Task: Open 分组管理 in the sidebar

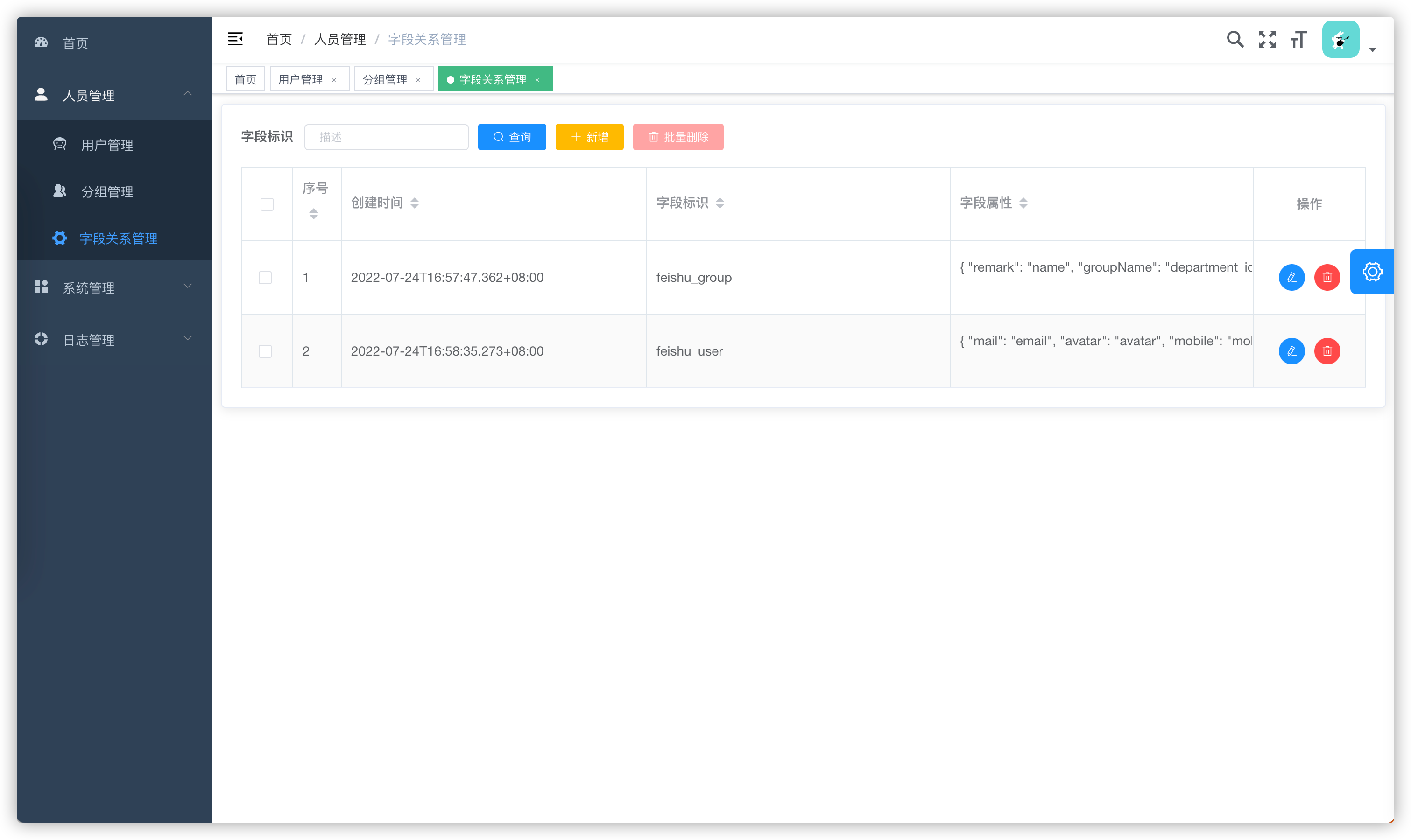Action: (x=107, y=192)
